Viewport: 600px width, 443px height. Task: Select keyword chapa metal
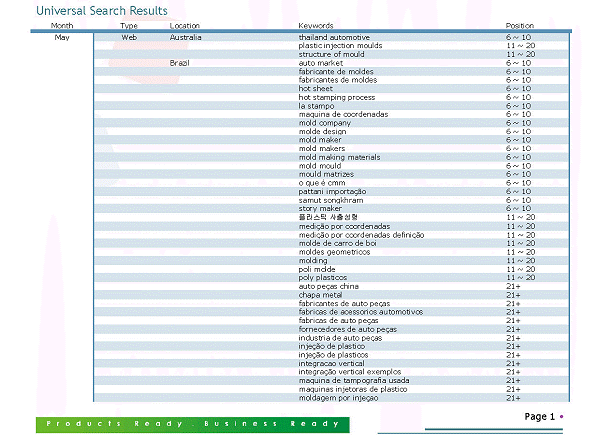point(320,295)
